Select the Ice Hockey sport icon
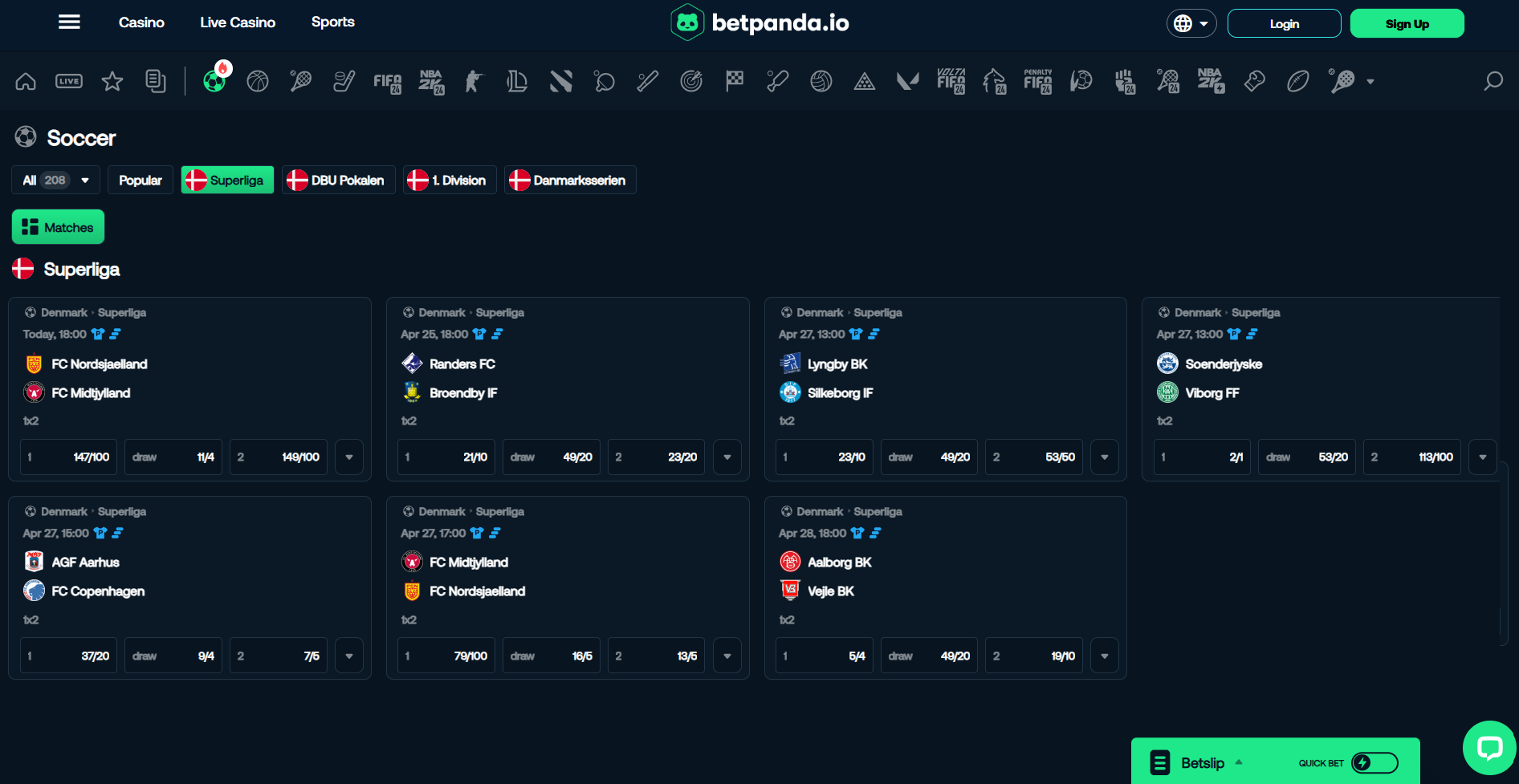This screenshot has height=784, width=1519. (344, 81)
